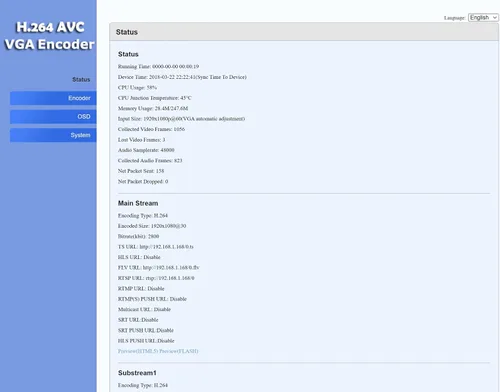Click the Input Size status line

181,119
